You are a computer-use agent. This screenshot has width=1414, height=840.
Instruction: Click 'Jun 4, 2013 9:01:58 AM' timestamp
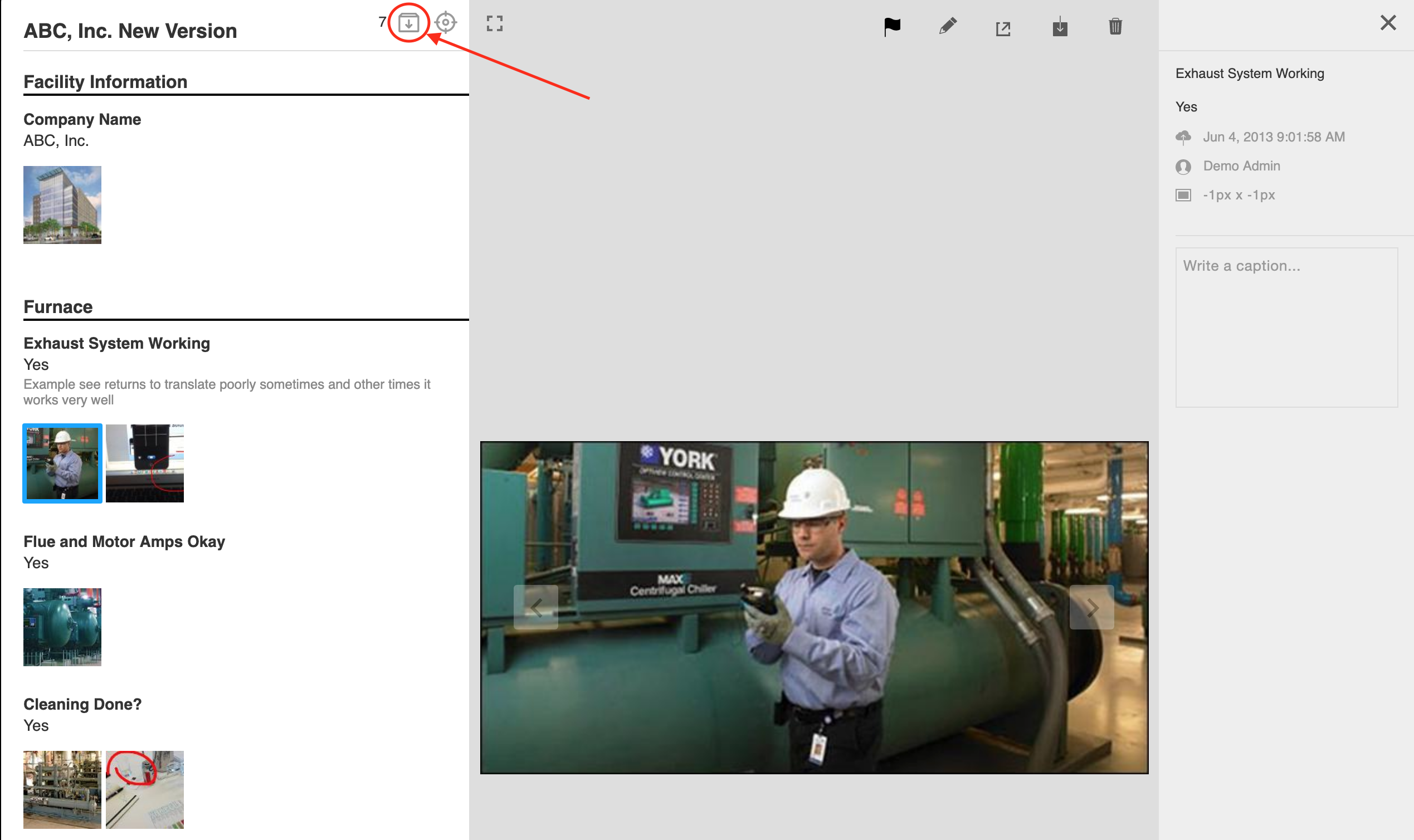coord(1274,137)
